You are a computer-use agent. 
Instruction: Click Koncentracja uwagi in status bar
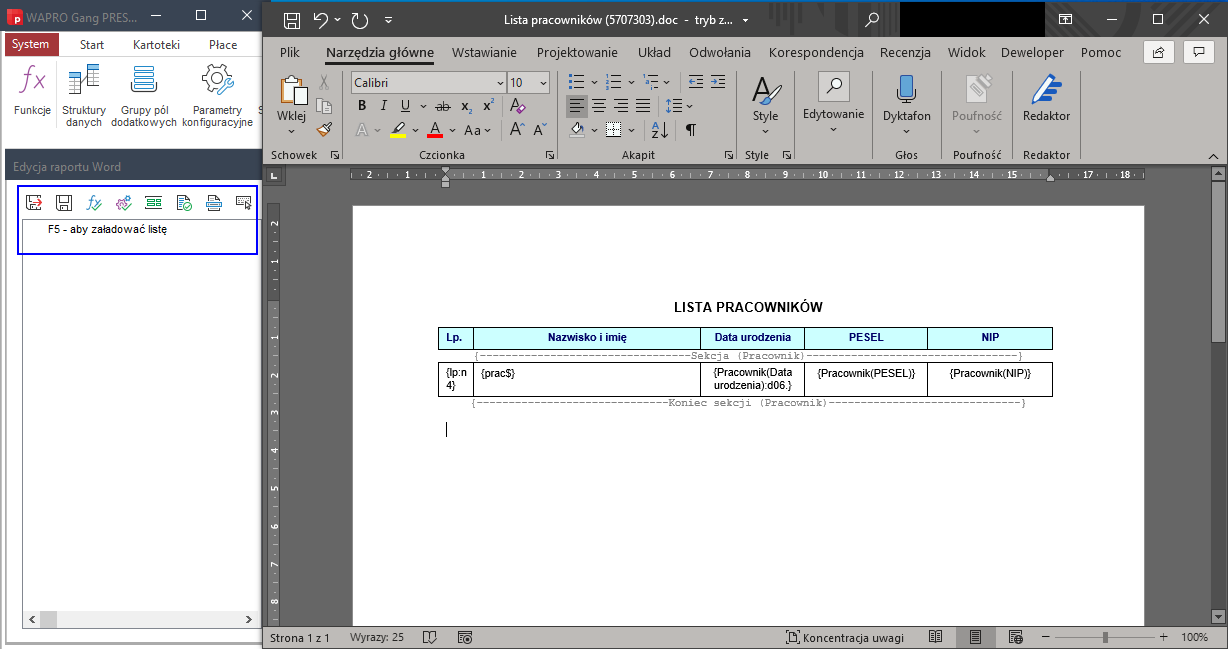point(845,637)
